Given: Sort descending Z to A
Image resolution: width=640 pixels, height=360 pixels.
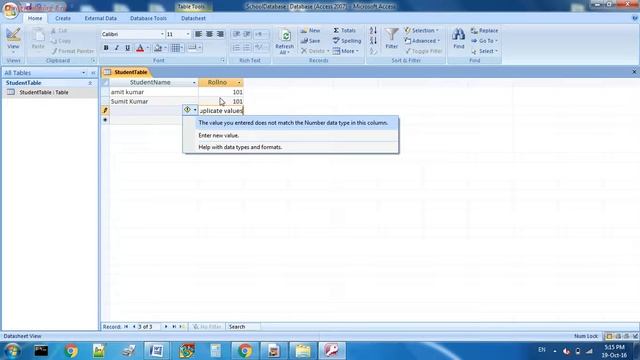Looking at the screenshot, I should click(x=373, y=41).
